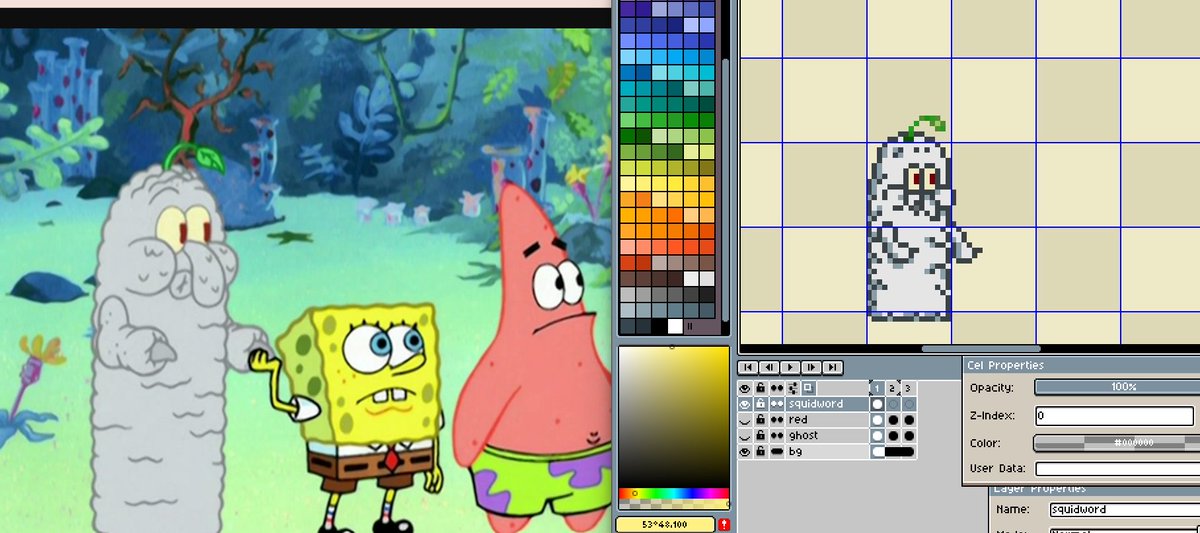1200x533 pixels.
Task: Select red layer cel at frame 2
Action: tap(893, 420)
